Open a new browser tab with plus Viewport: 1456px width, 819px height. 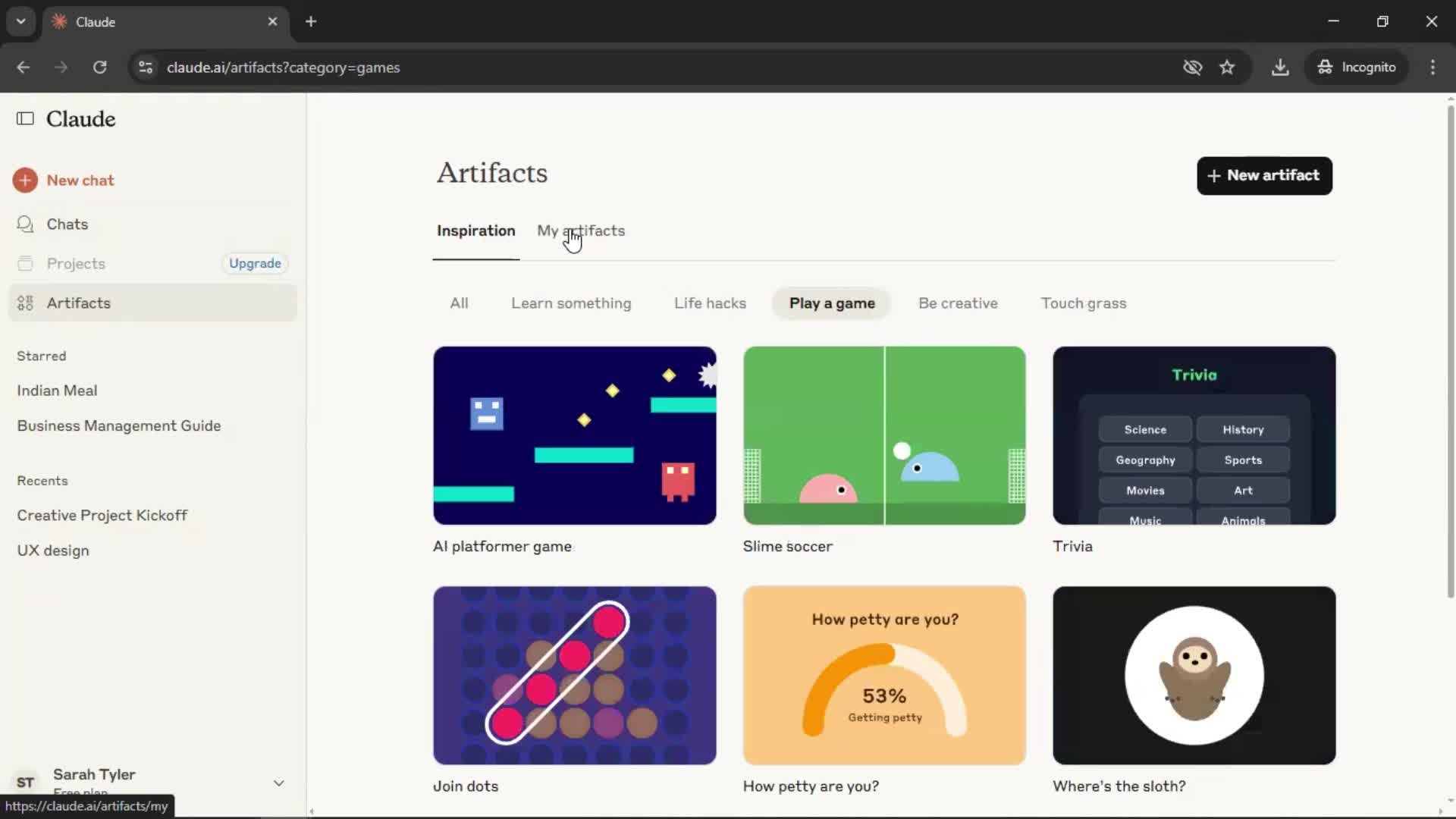[311, 21]
